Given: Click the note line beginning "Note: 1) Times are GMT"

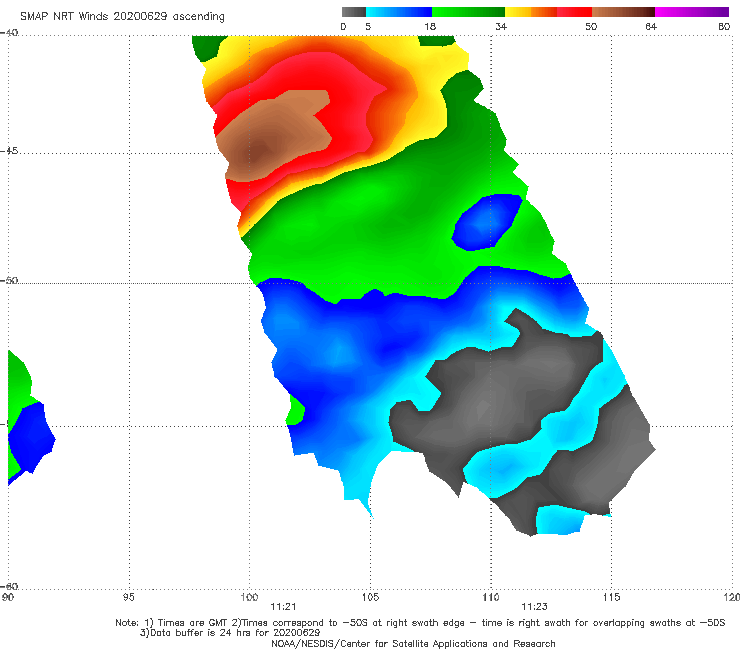Looking at the screenshot, I should click(x=420, y=623).
